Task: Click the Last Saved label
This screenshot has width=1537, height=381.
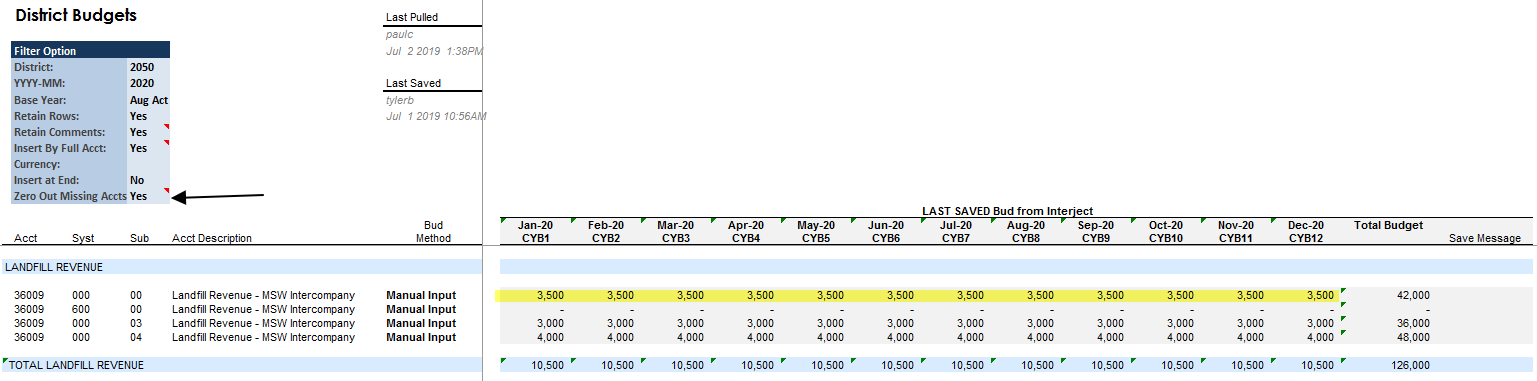Action: point(413,83)
